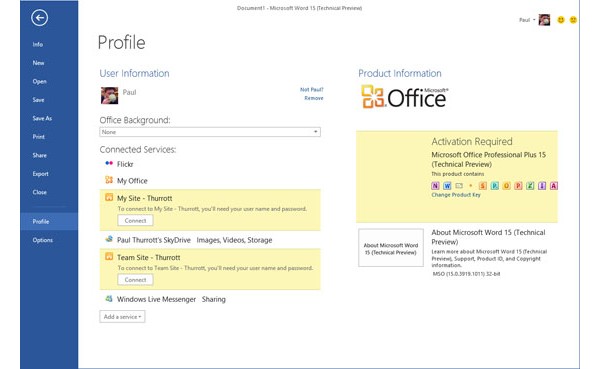The height and width of the screenshot is (369, 600).
Task: Click Close in the sidebar
Action: pyautogui.click(x=39, y=192)
